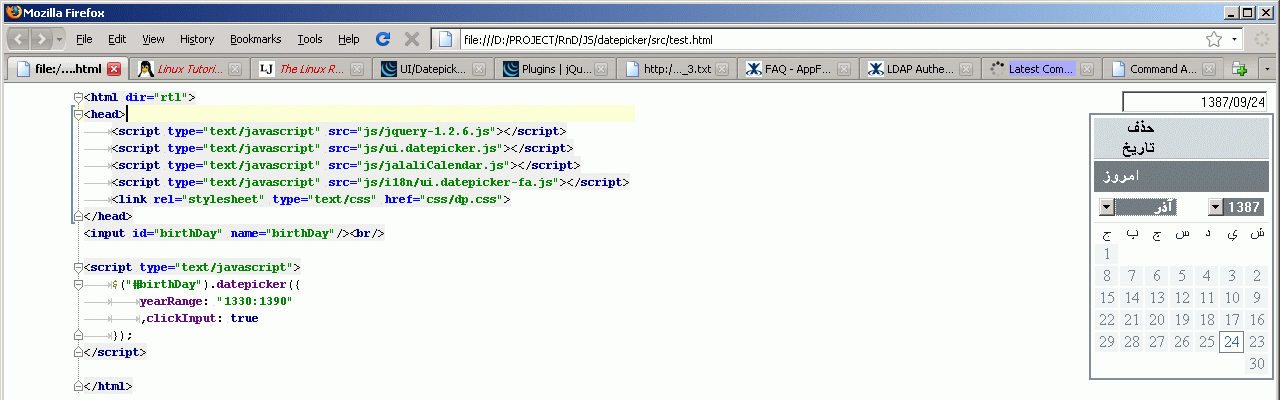
Task: Click the Forward navigation arrow
Action: tap(42, 39)
